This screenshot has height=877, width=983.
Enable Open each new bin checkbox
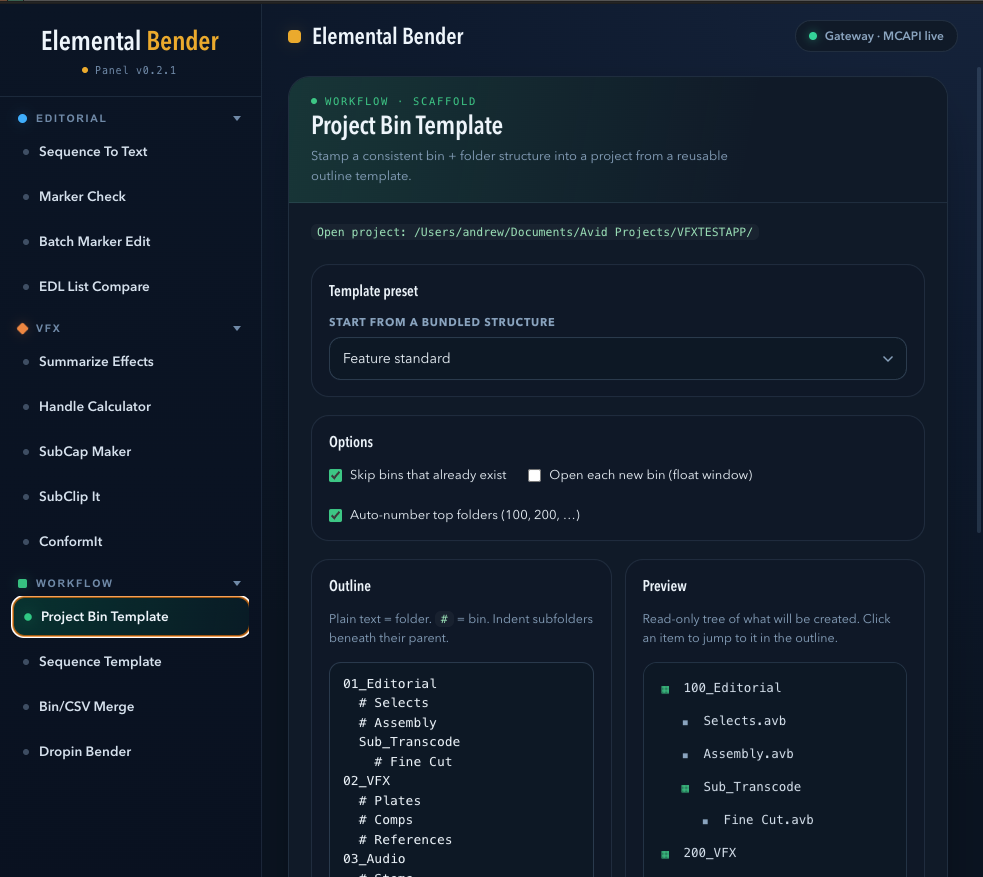534,475
